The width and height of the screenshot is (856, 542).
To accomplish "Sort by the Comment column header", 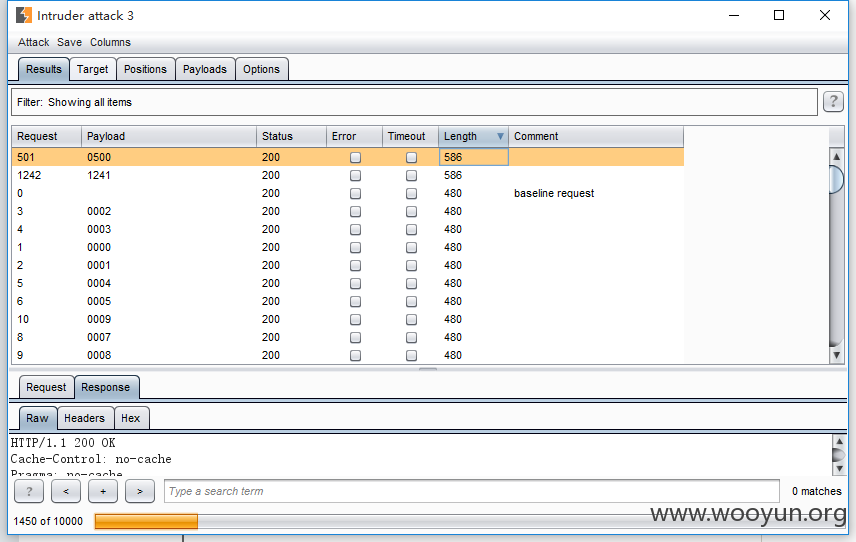I will click(x=596, y=136).
